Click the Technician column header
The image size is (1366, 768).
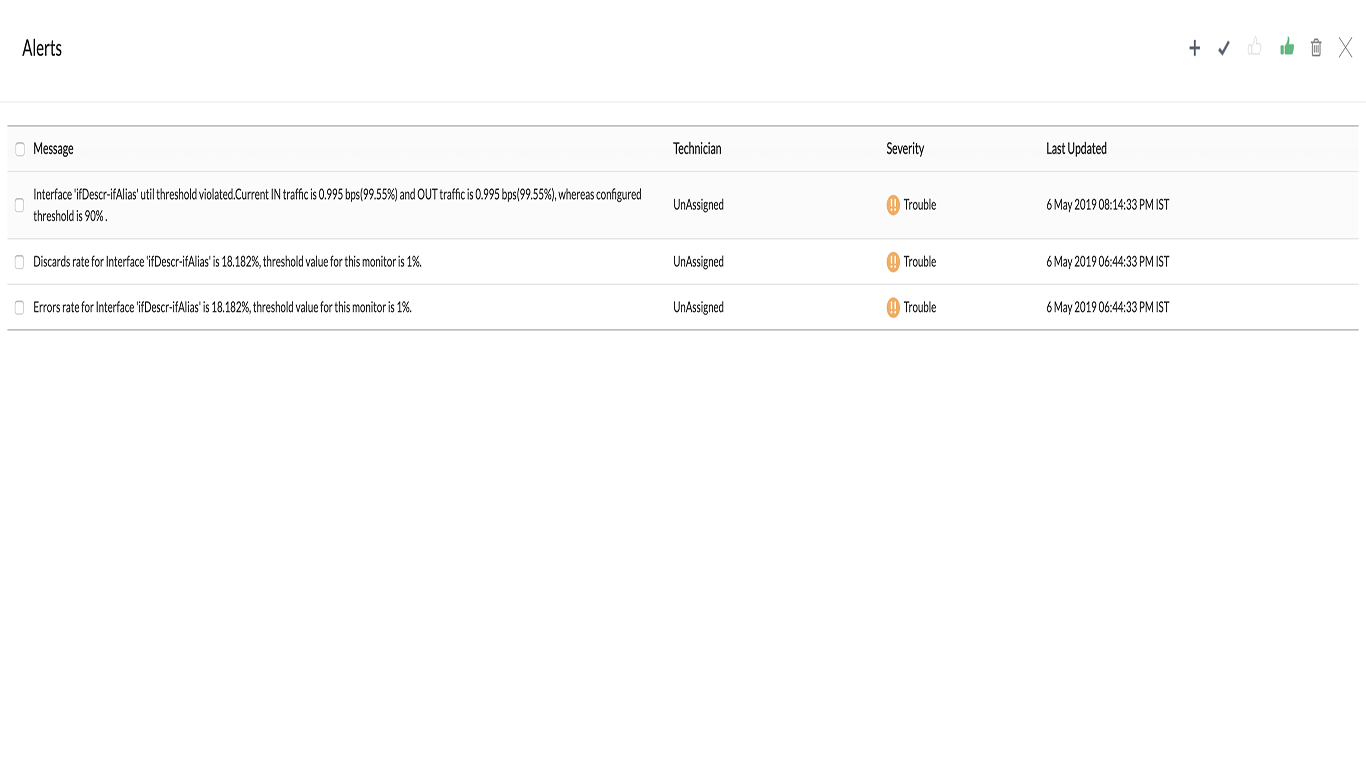pos(697,148)
